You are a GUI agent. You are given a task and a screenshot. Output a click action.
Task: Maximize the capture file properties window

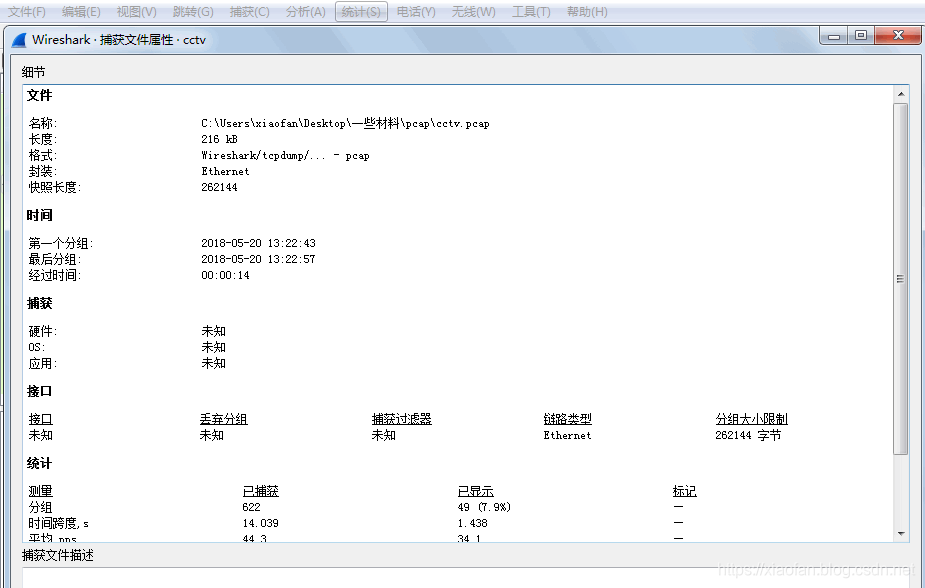click(x=861, y=36)
